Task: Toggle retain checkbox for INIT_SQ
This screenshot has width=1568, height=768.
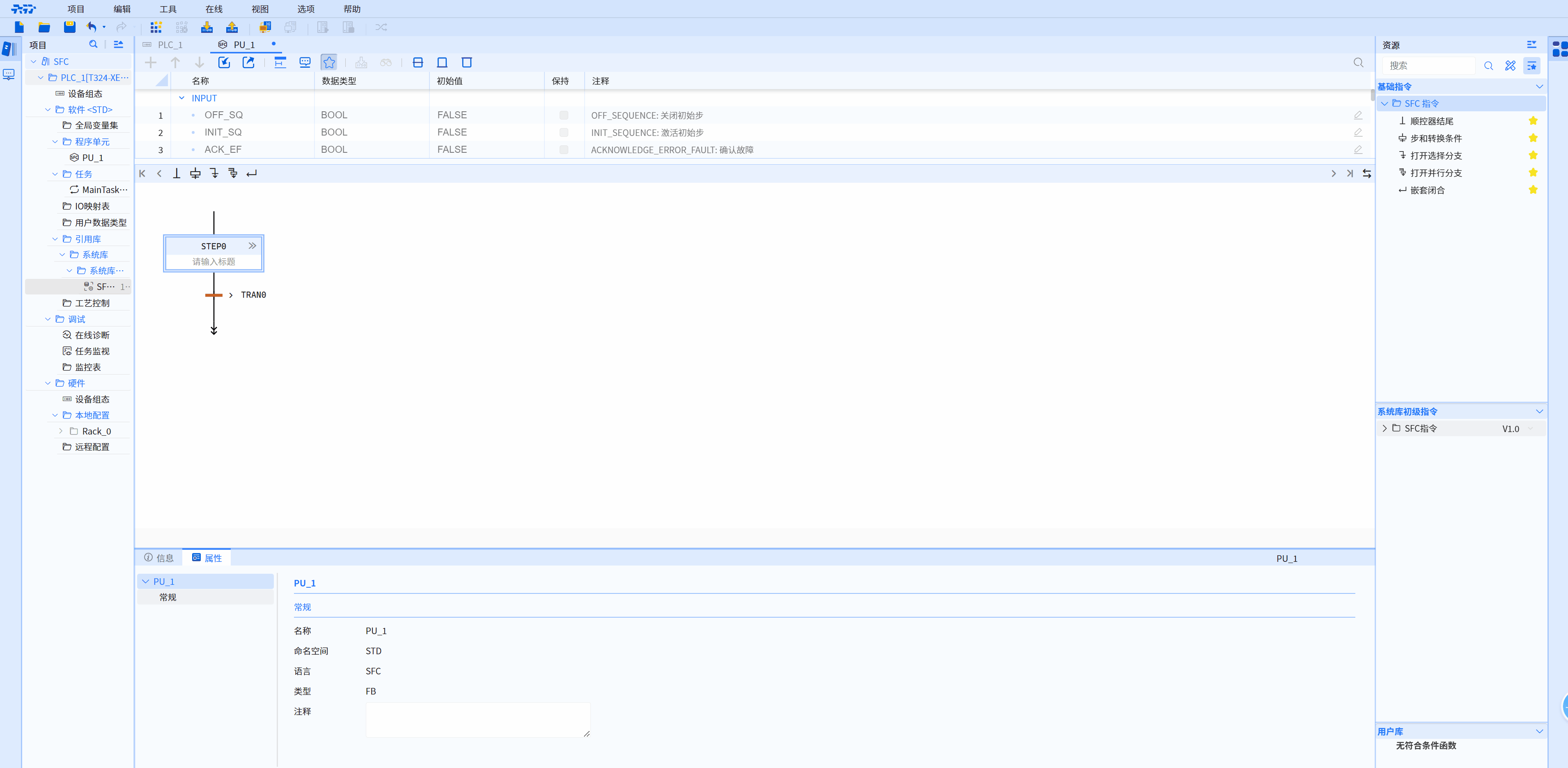Action: [x=564, y=132]
